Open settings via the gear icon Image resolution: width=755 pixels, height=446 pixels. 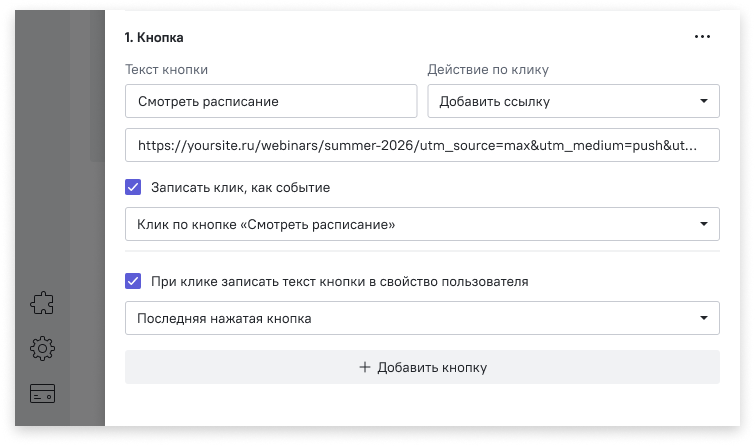coord(42,348)
